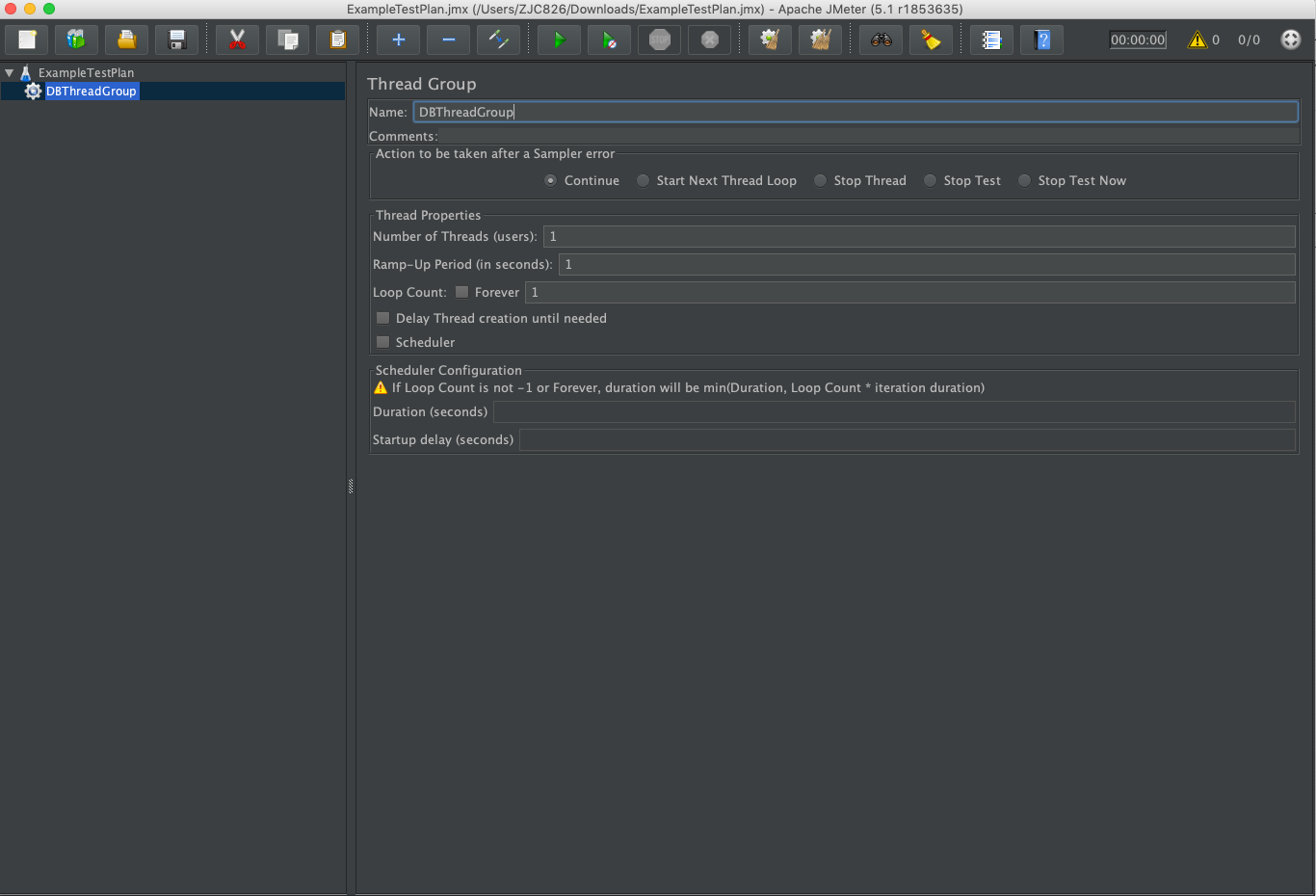Stop the running test
Screen dimensions: 1316x896
(x=659, y=40)
